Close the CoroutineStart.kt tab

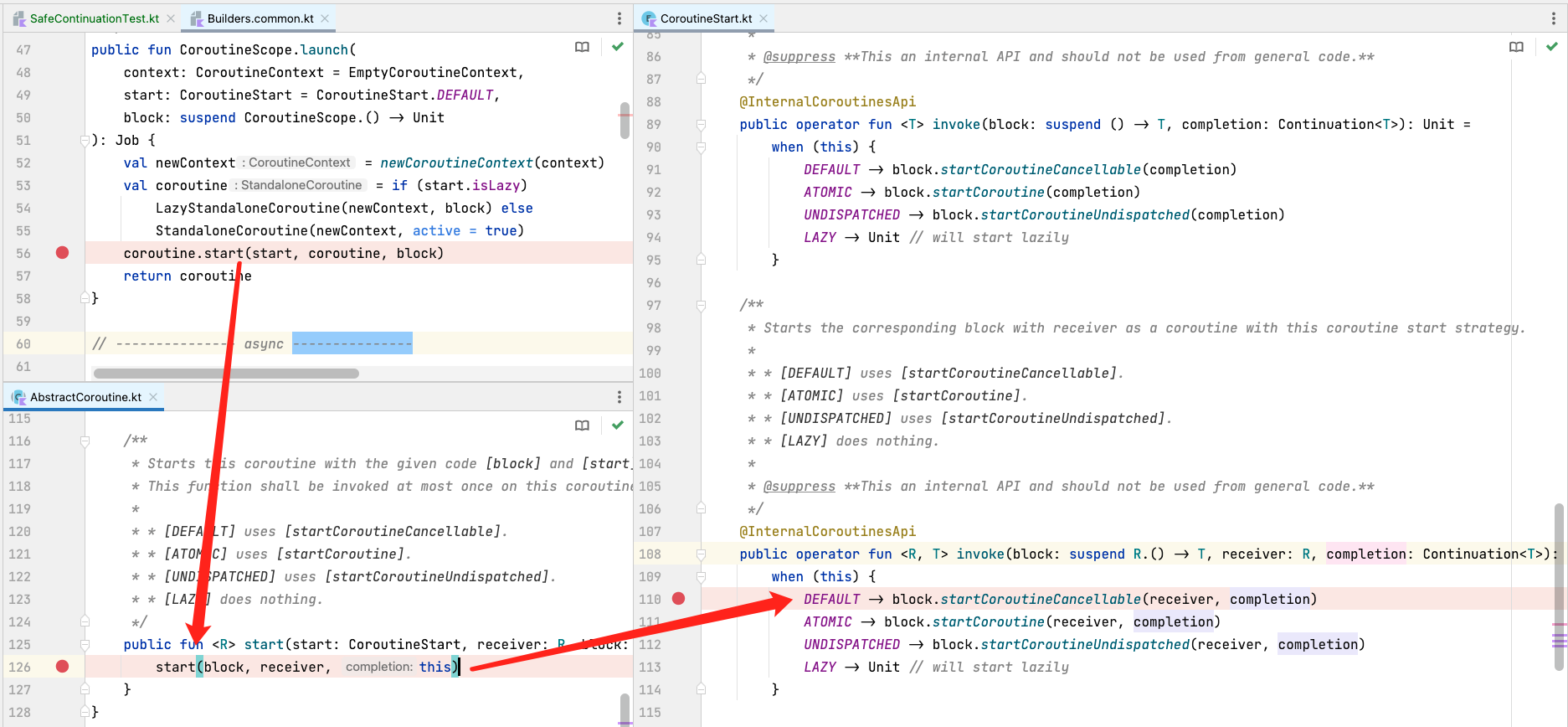[763, 18]
